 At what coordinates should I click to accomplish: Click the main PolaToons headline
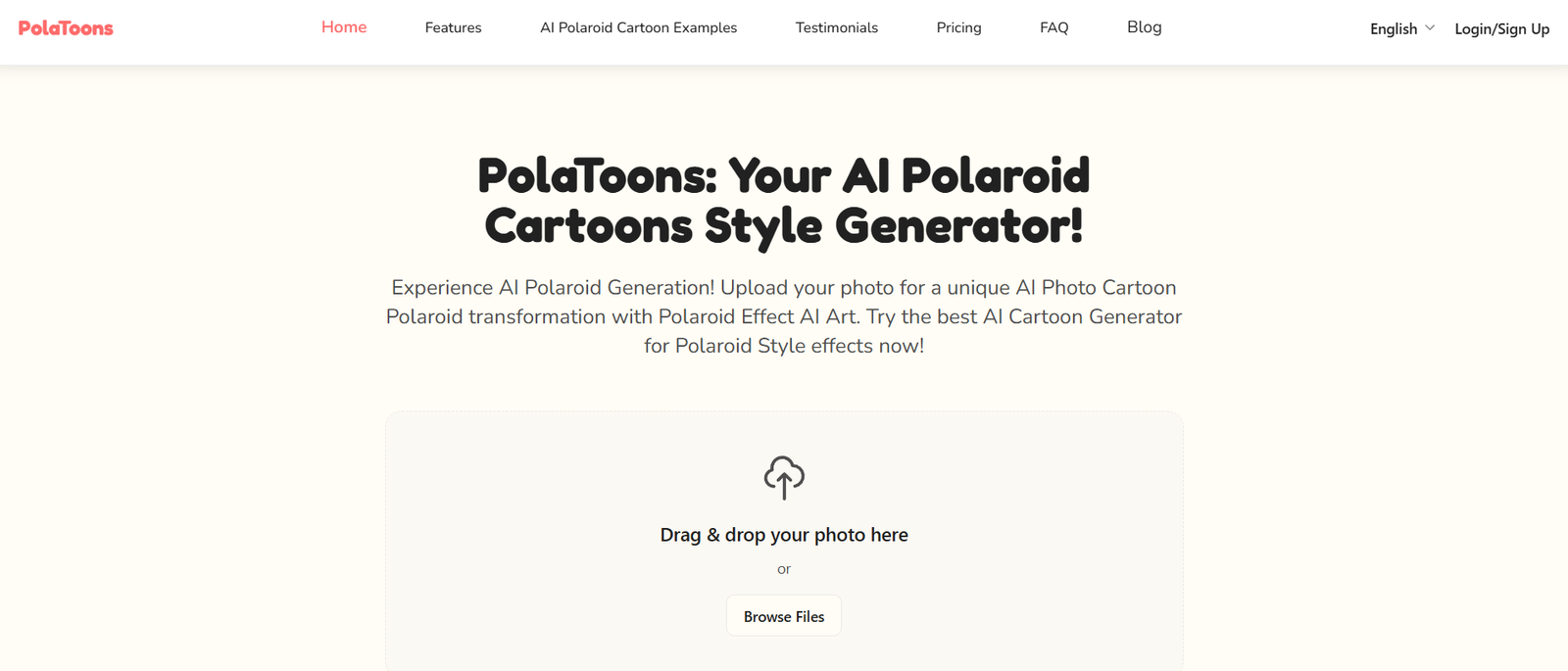tap(784, 176)
